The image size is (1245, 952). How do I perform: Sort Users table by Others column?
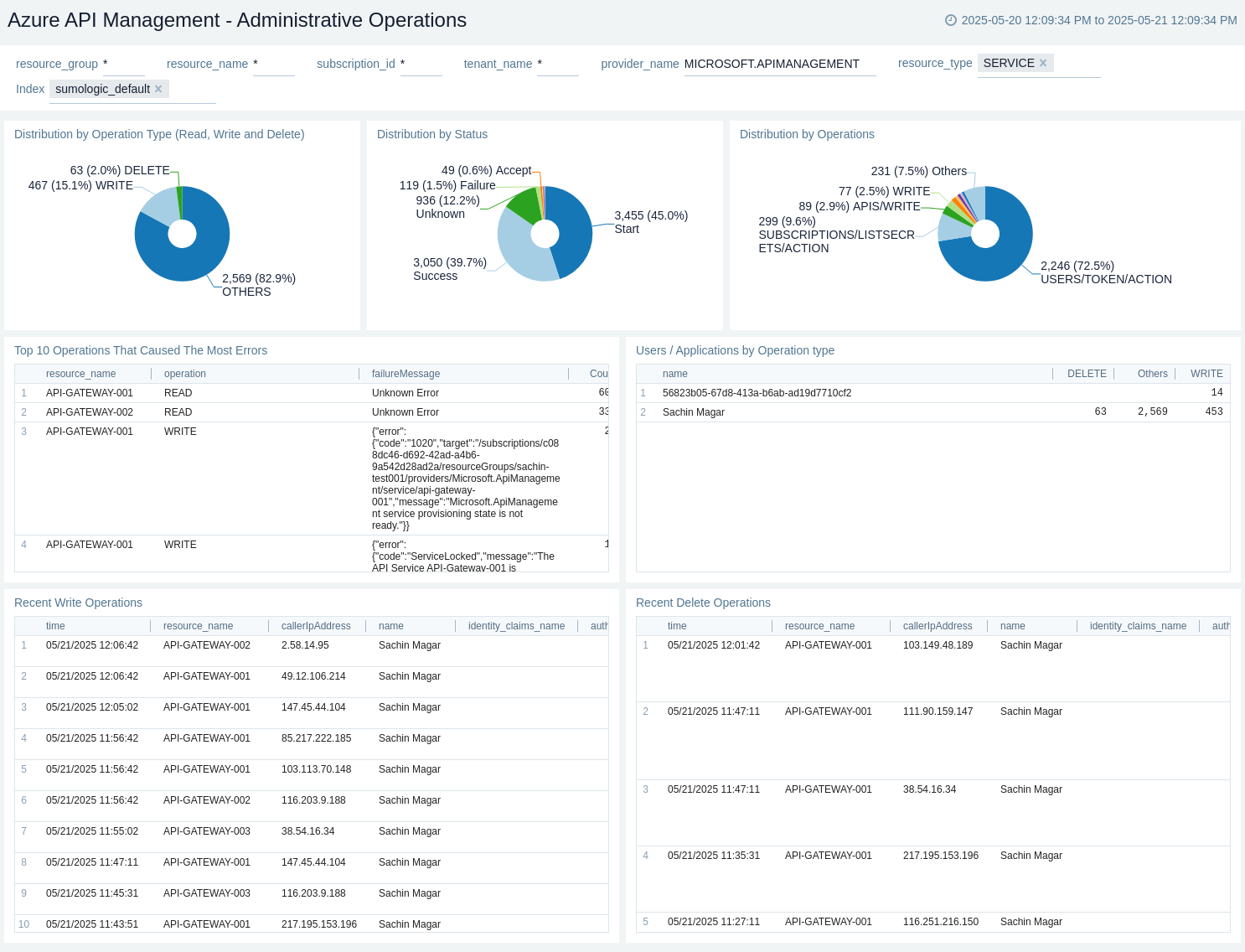point(1153,374)
